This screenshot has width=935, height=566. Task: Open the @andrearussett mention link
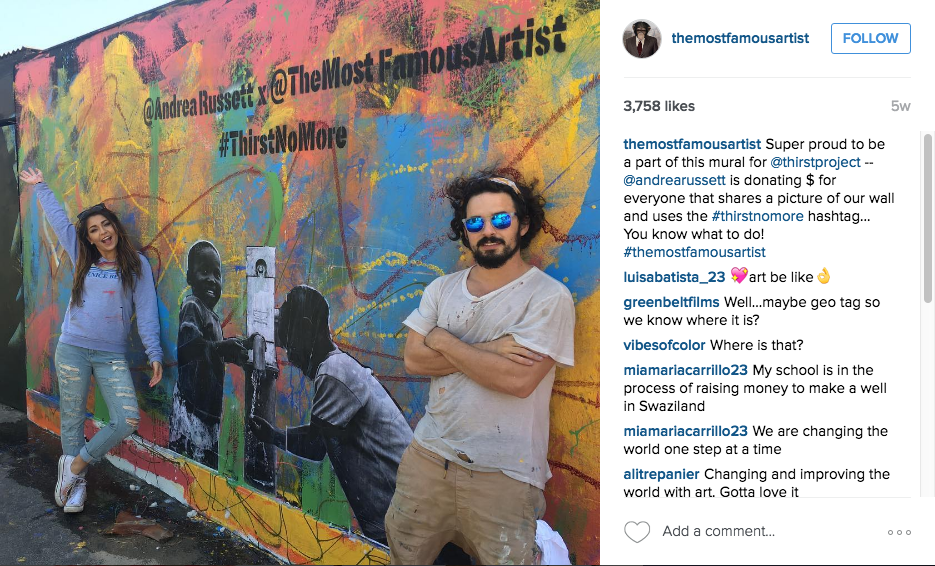[674, 180]
